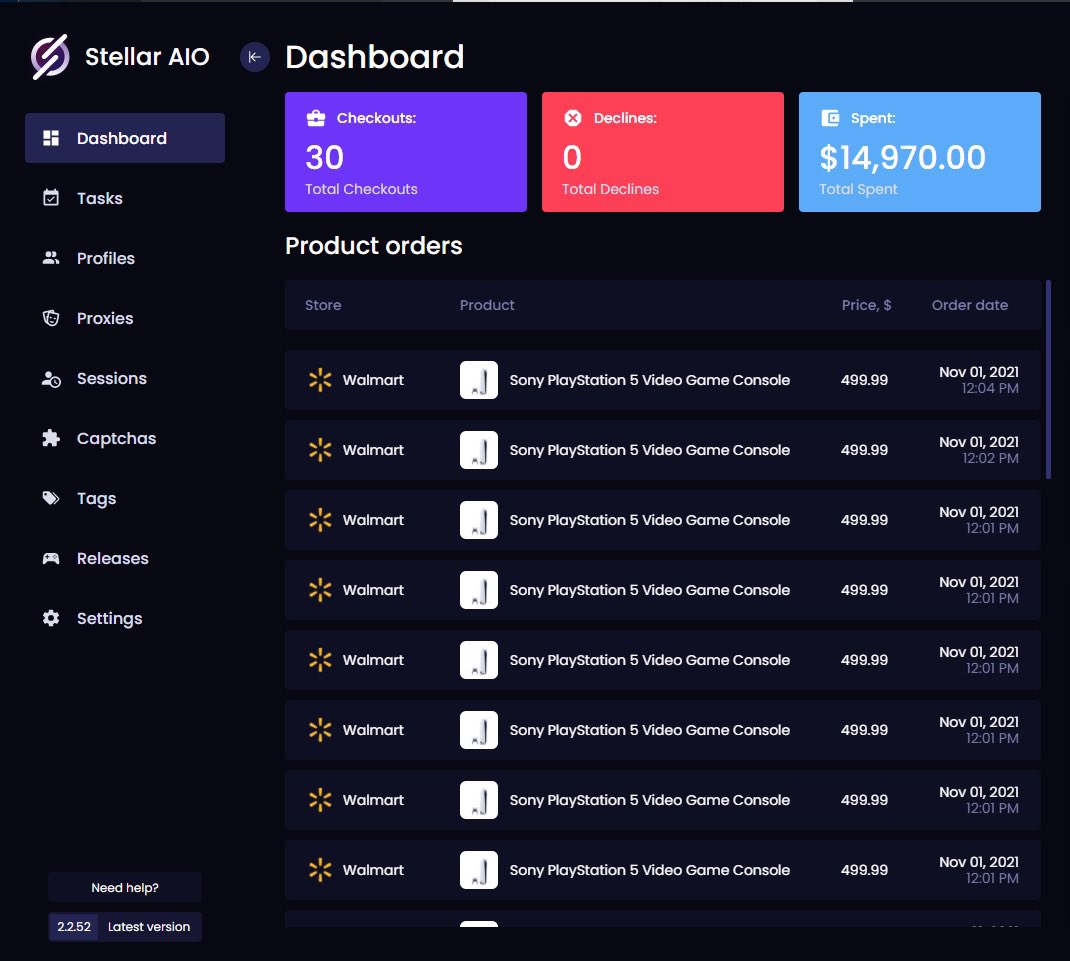1070x961 pixels.
Task: Click the Tags label icon
Action: [x=51, y=498]
